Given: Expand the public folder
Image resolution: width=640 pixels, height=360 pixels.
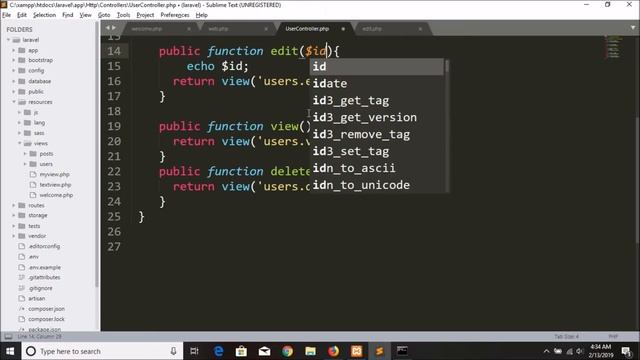Looking at the screenshot, I should click(x=14, y=91).
